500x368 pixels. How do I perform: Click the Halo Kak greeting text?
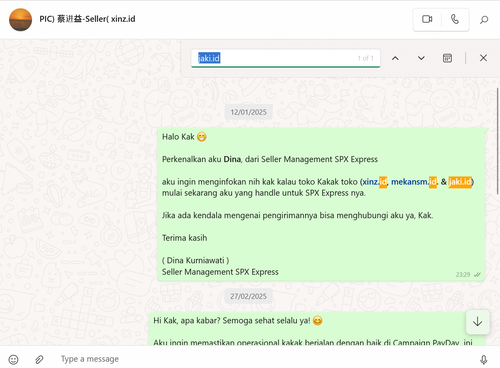(x=178, y=137)
